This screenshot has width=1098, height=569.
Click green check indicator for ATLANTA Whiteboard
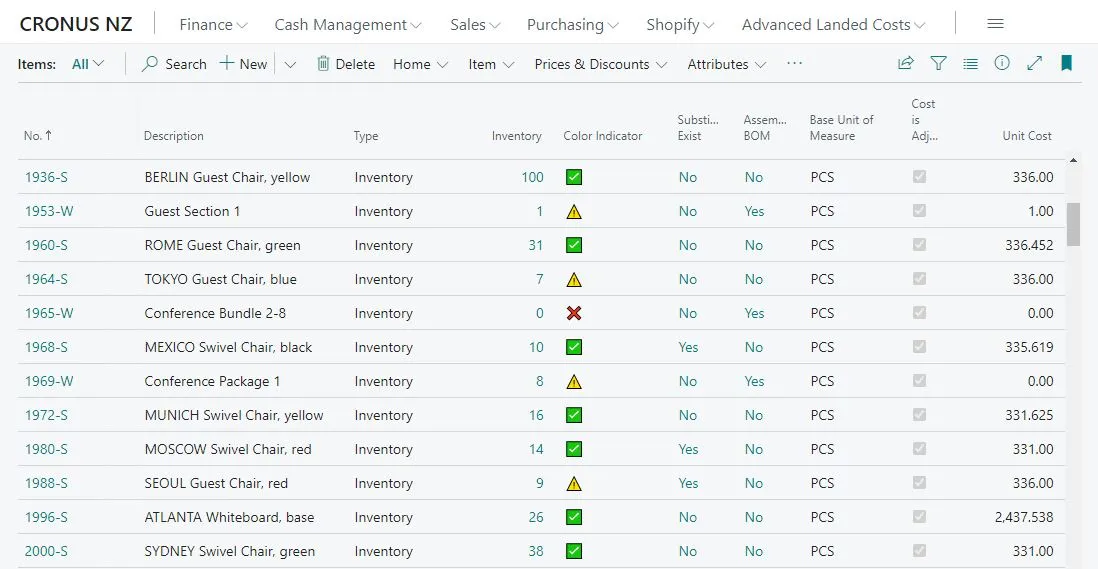click(574, 517)
